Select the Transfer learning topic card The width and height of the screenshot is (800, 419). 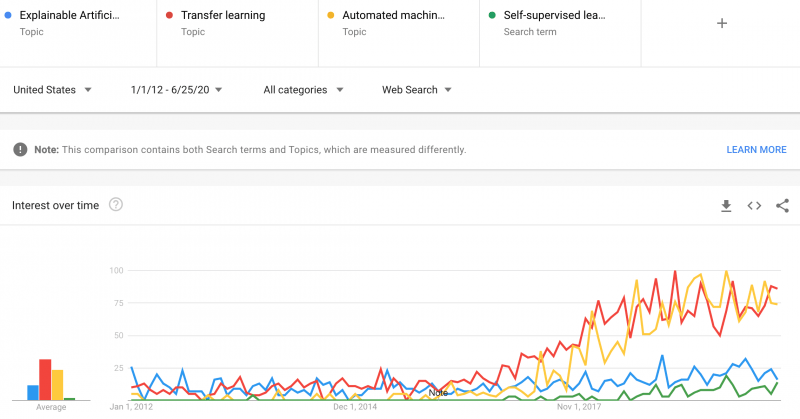pyautogui.click(x=238, y=33)
